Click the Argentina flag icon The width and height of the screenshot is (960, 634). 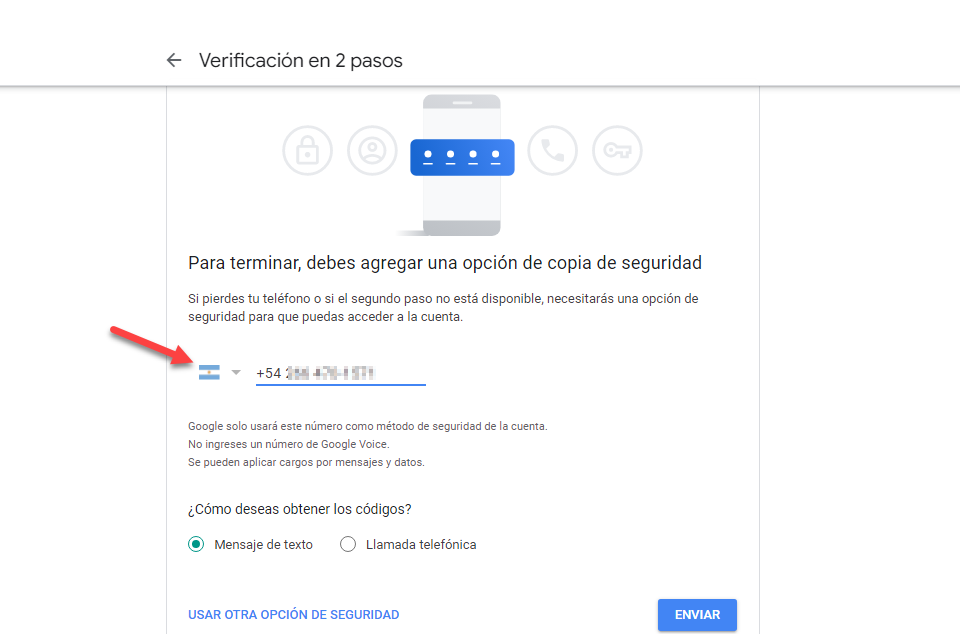[x=209, y=373]
